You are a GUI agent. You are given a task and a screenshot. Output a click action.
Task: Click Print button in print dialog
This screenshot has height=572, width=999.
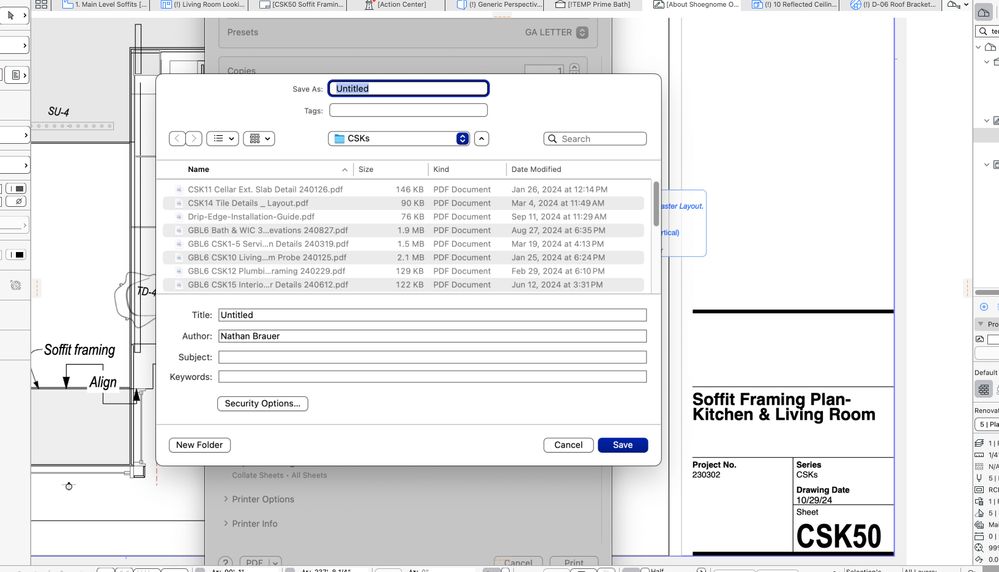pos(573,563)
